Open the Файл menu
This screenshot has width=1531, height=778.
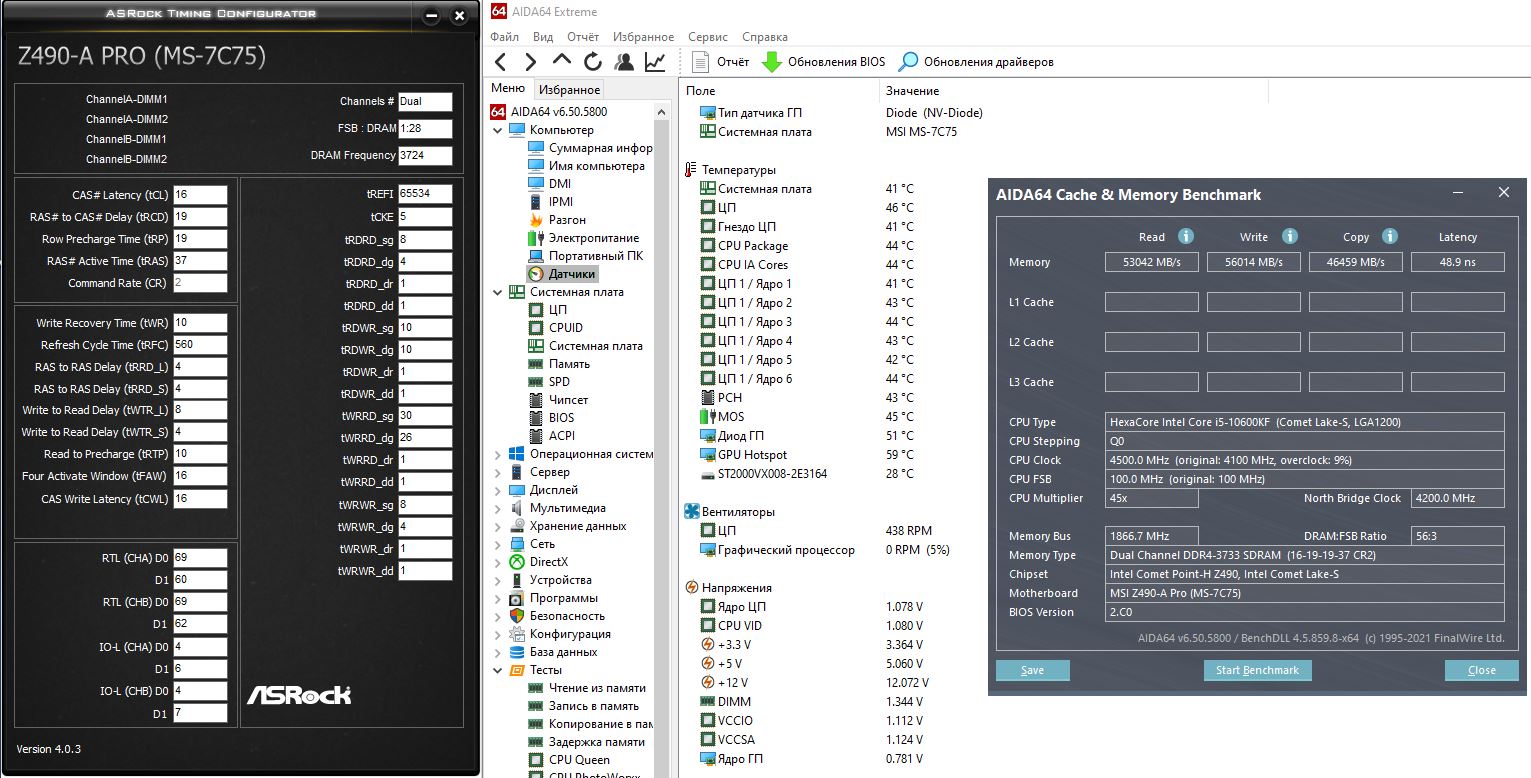point(504,37)
